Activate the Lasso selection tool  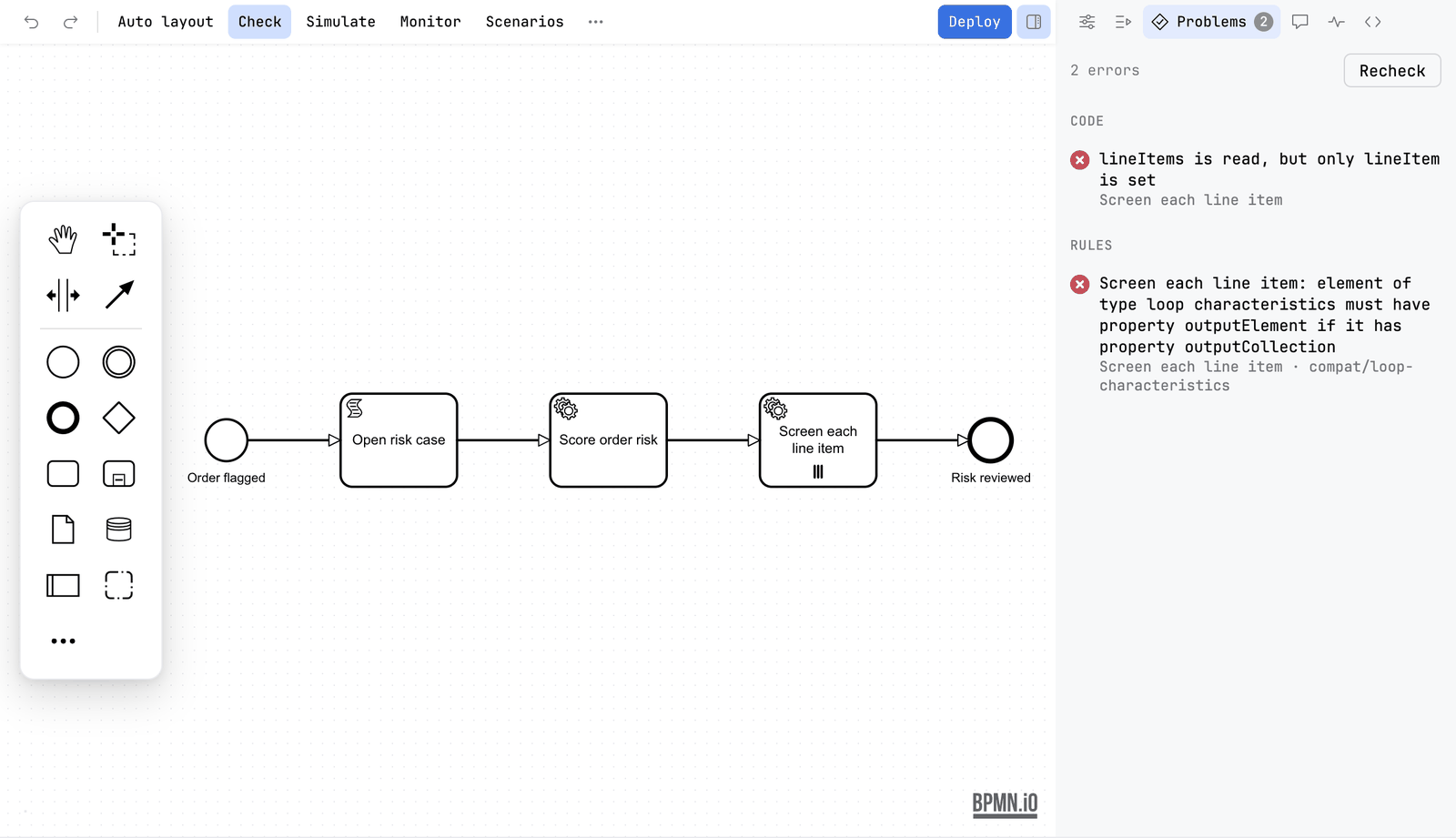(x=119, y=240)
